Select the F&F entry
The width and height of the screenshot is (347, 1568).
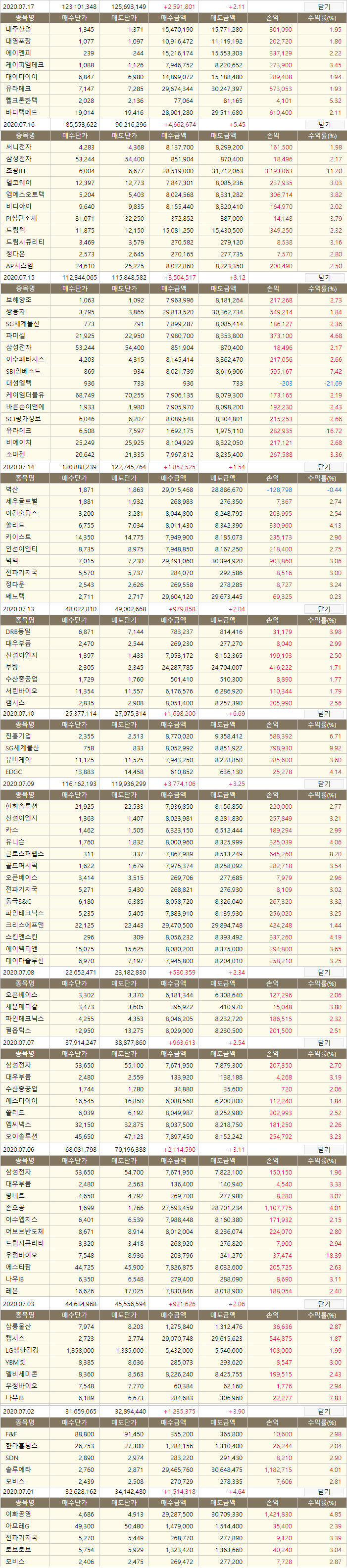coord(173,1434)
